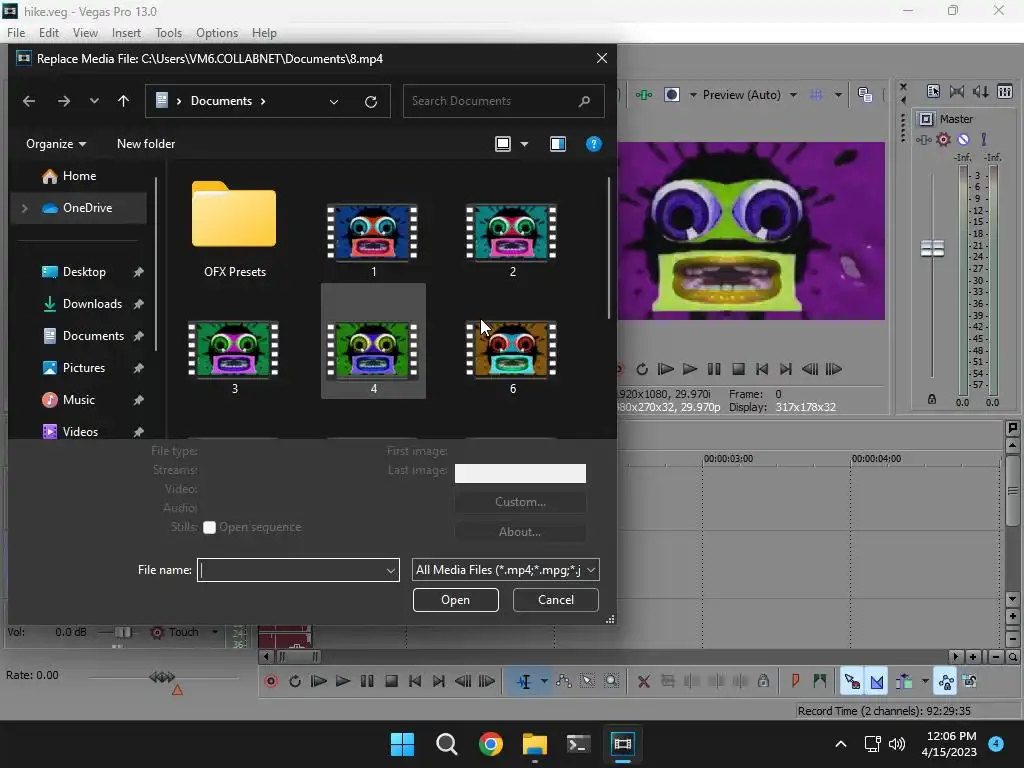Viewport: 1024px width, 768px height.
Task: Click New folder
Action: (146, 144)
